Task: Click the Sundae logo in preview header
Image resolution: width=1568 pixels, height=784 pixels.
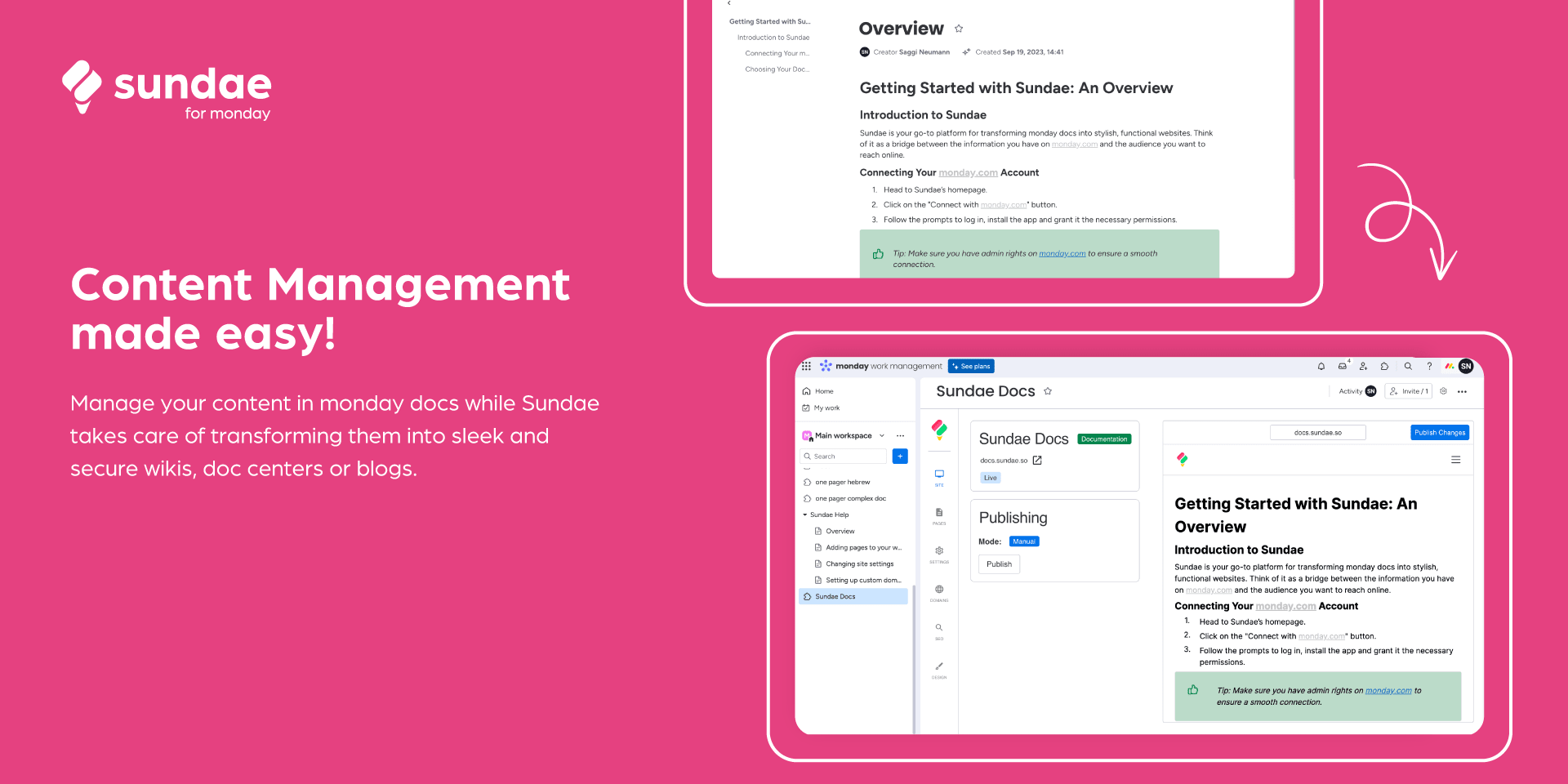Action: pyautogui.click(x=1182, y=459)
